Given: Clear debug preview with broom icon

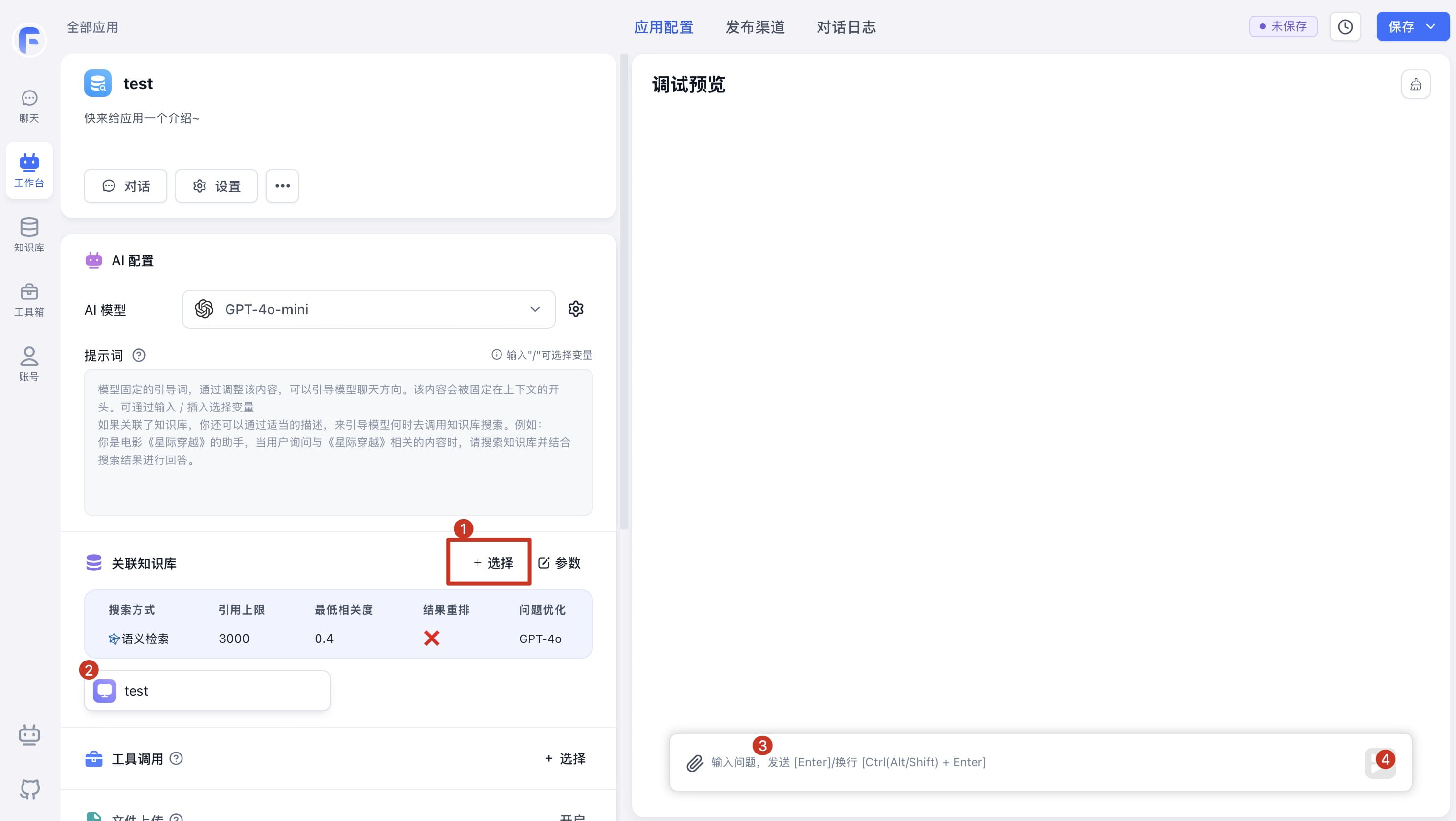Looking at the screenshot, I should (1415, 84).
